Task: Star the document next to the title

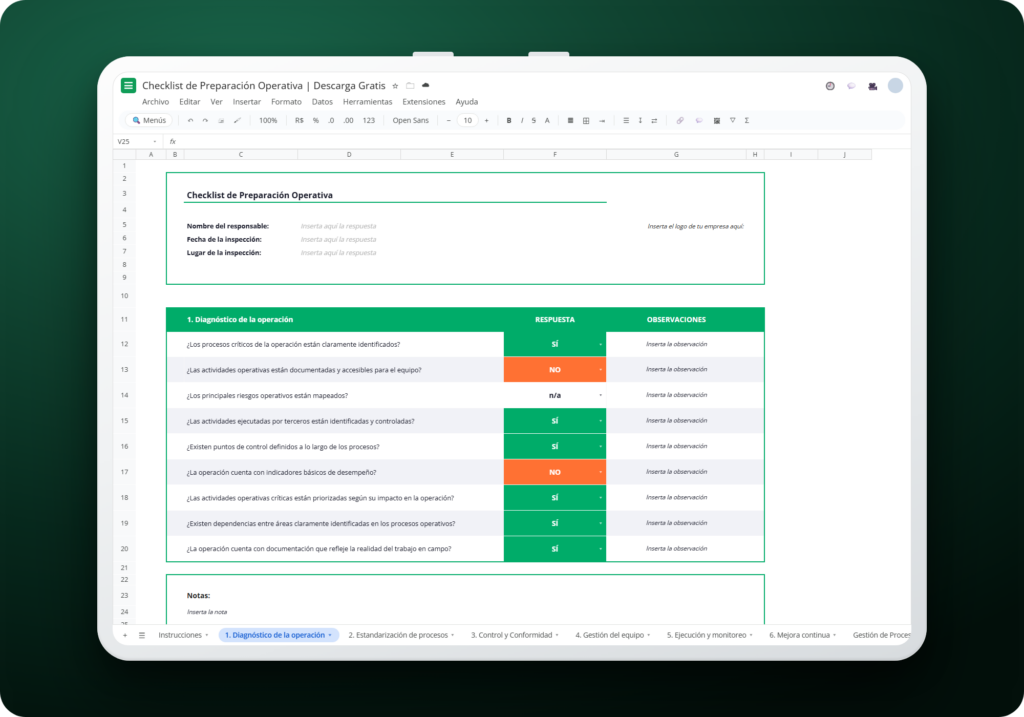Action: tap(395, 86)
